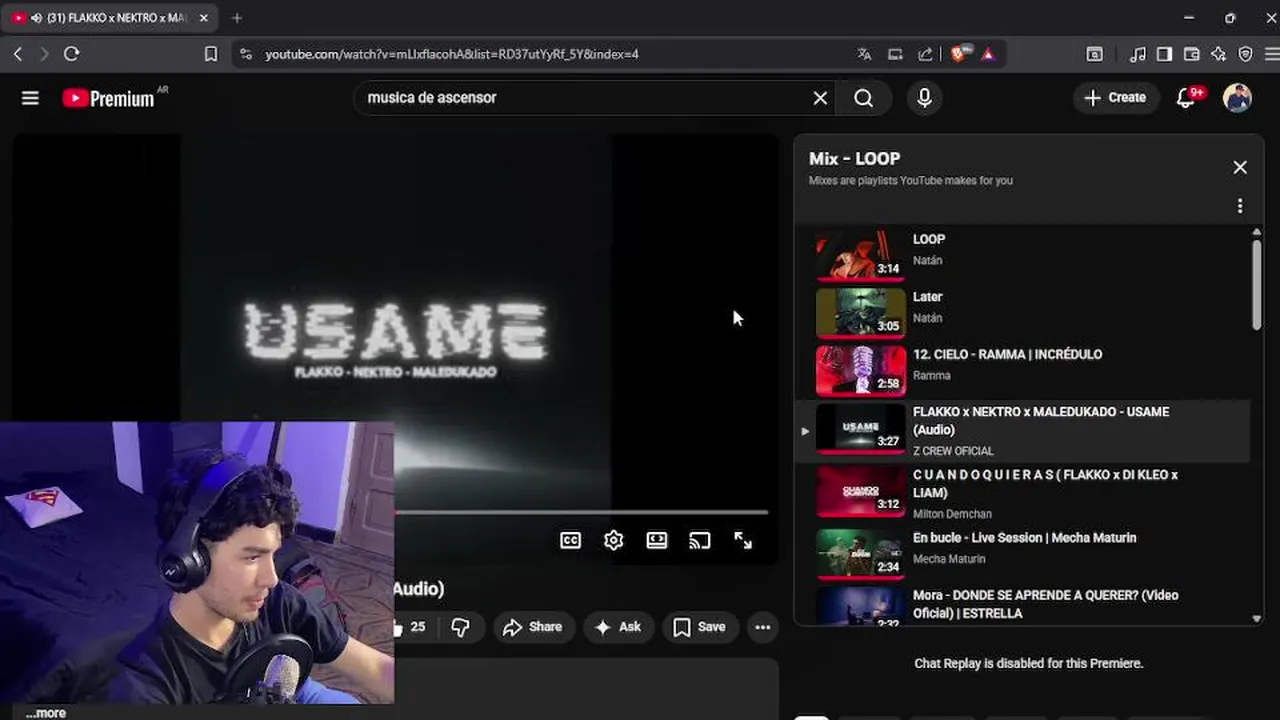
Task: Select the FLAKKO x NEKTRO x MALEDUKADO - USAME entry
Action: (x=1022, y=431)
